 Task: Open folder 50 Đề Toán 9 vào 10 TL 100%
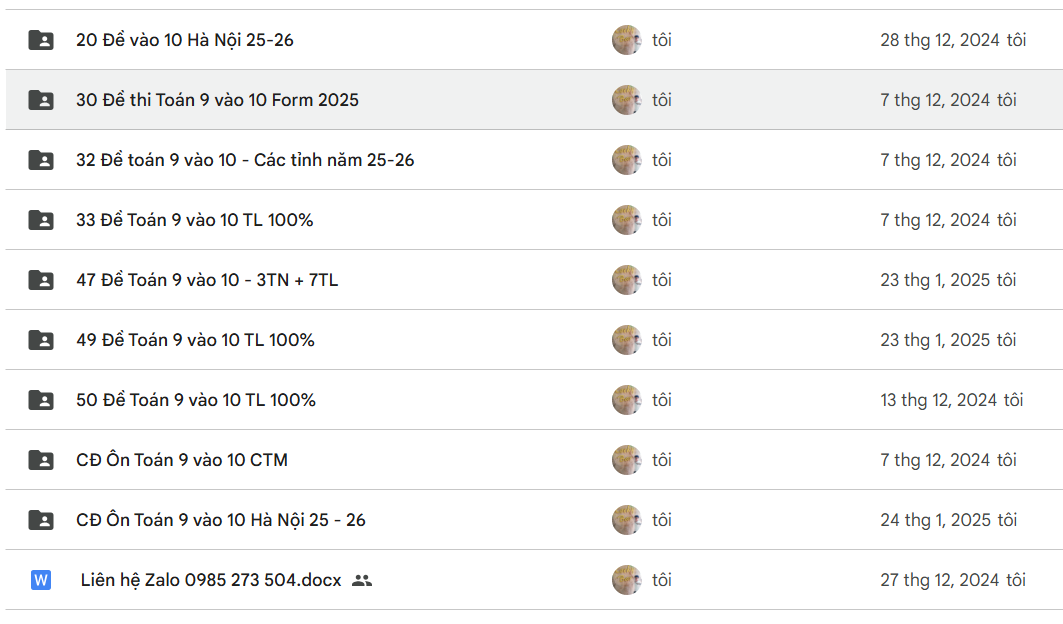[196, 400]
